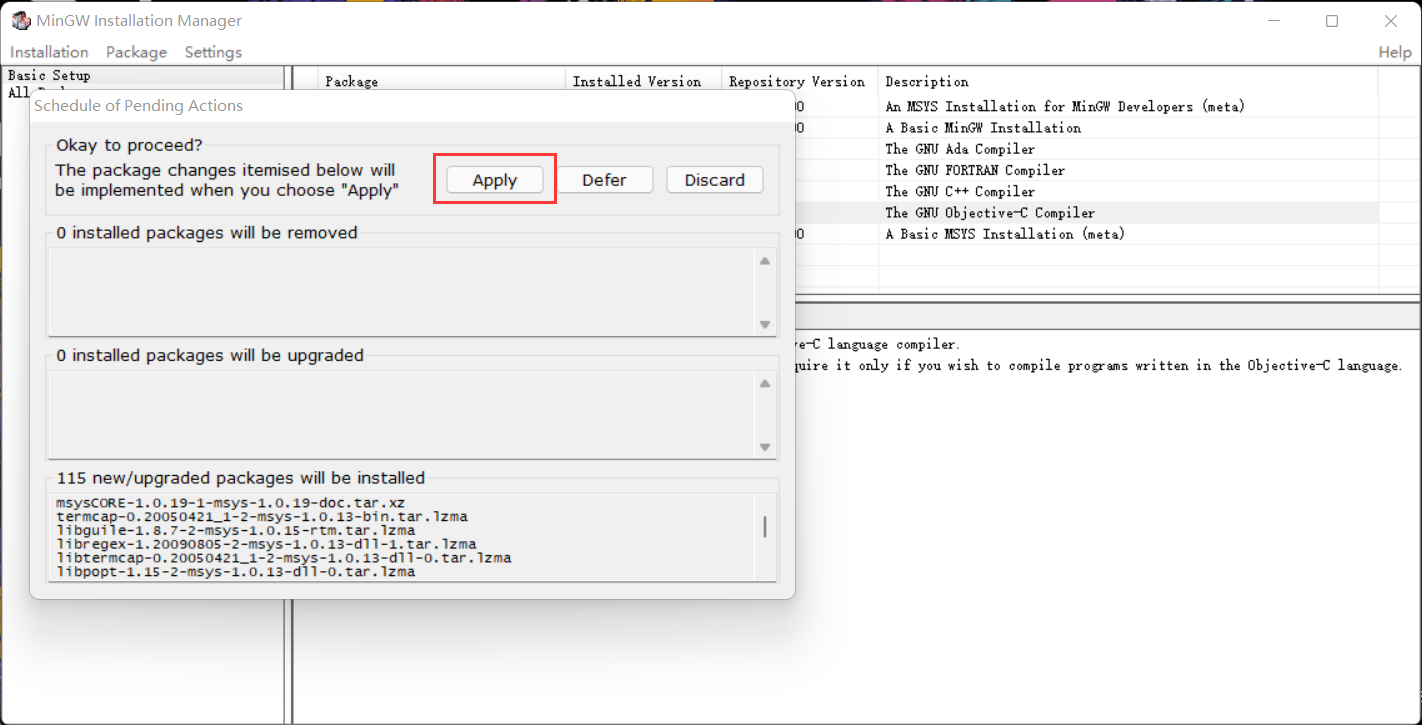
Task: Click libregex-1.20090805-2 dll-1 entry
Action: (266, 545)
